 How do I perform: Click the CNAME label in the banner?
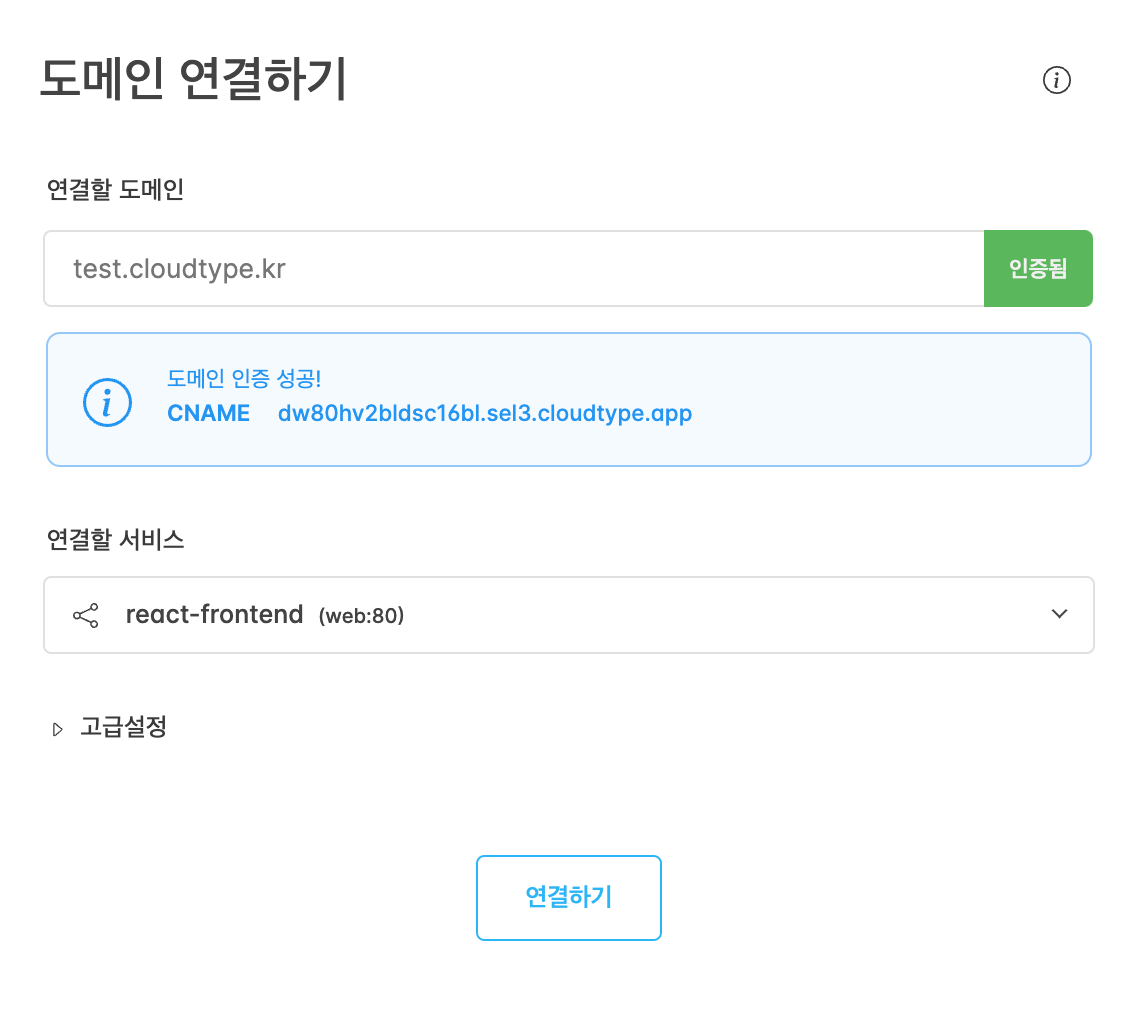(x=208, y=413)
